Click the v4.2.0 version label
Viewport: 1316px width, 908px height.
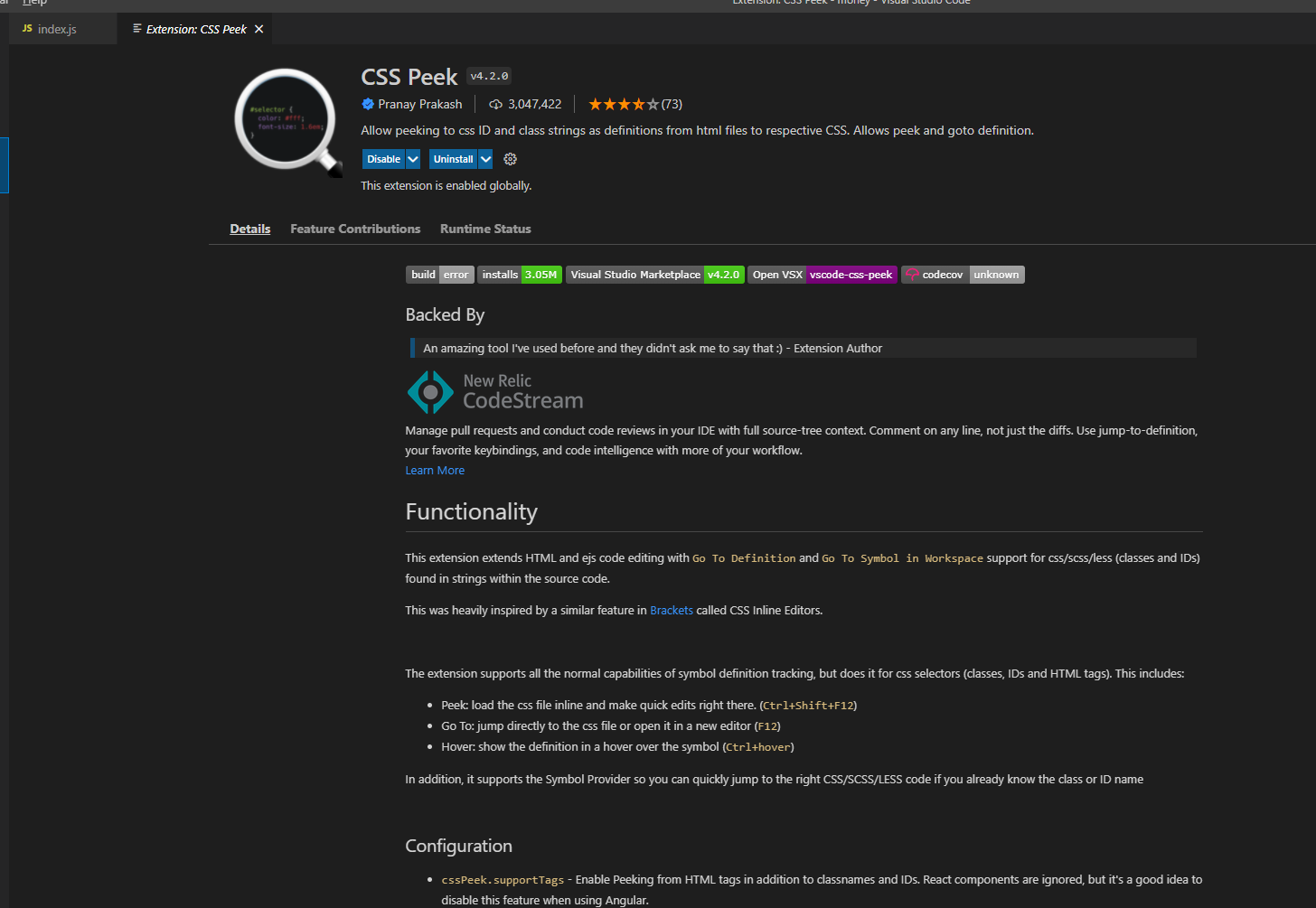coord(489,76)
